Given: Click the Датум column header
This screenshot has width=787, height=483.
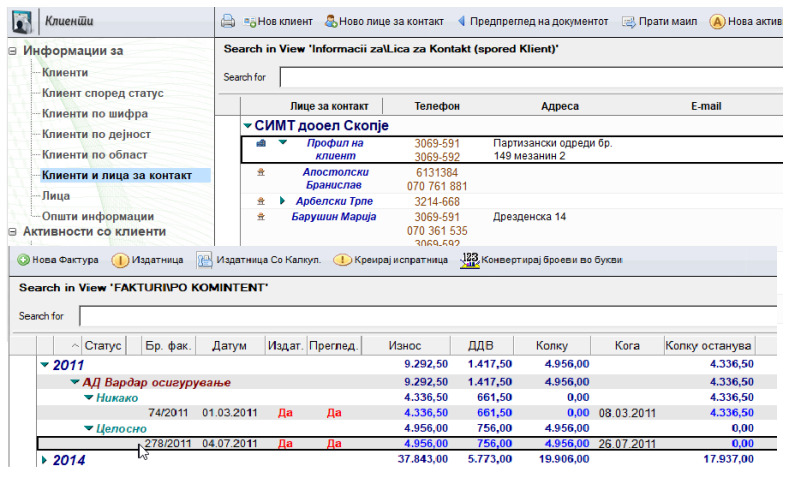Looking at the screenshot, I should 229,345.
